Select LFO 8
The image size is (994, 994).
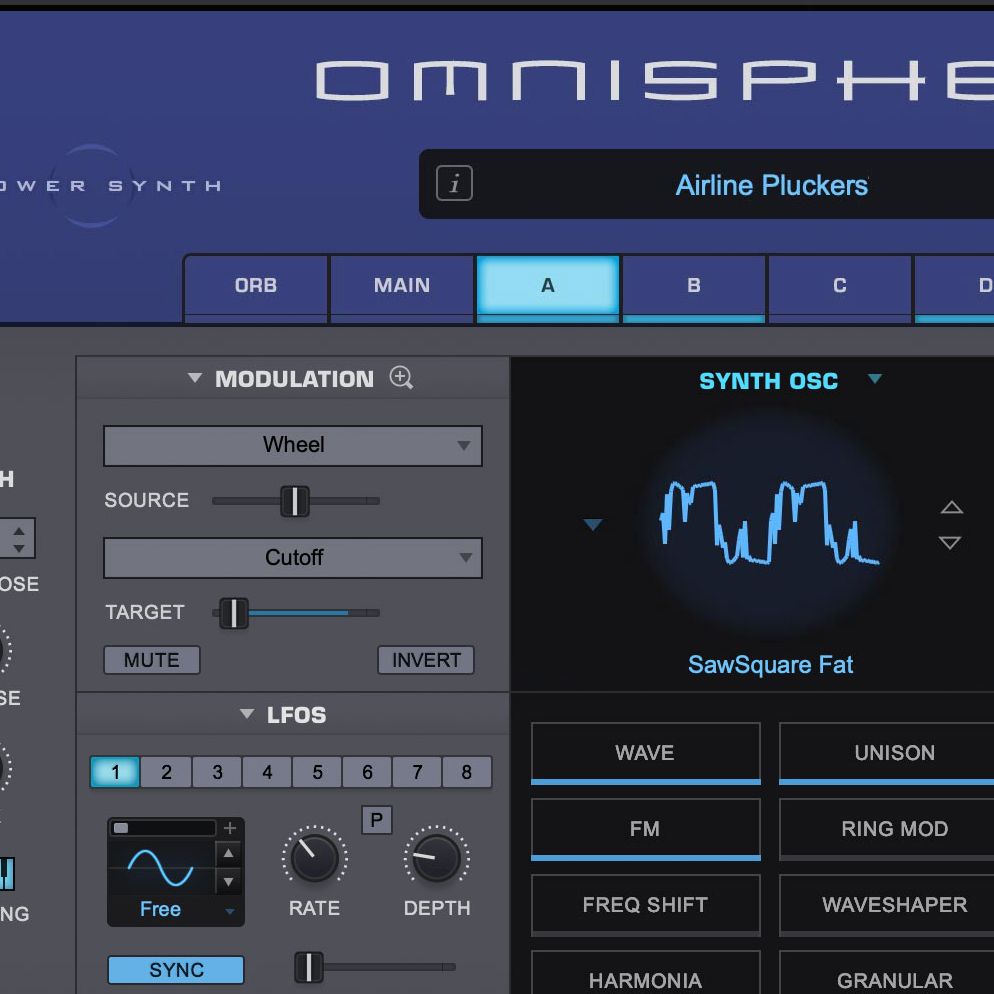[x=467, y=771]
